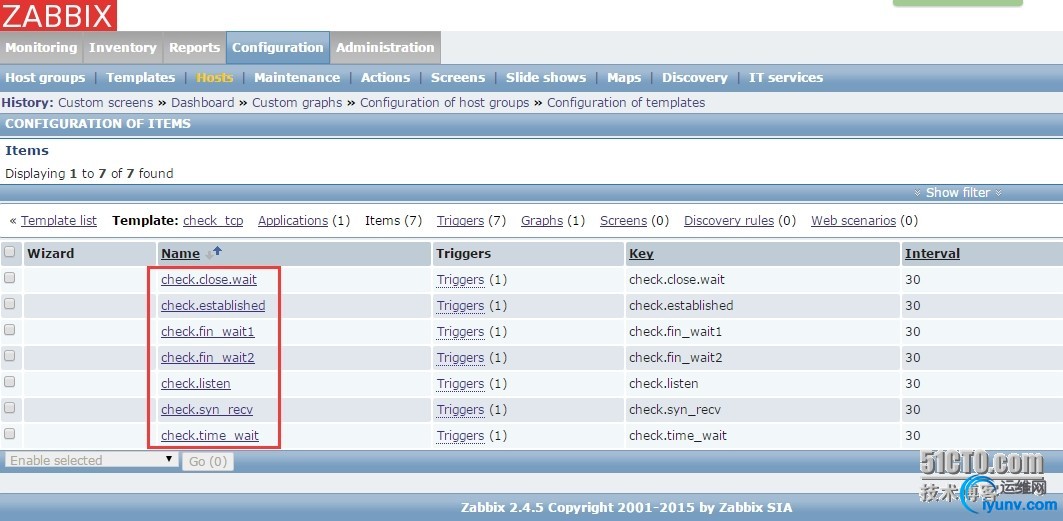The height and width of the screenshot is (521, 1063).
Task: Open the Inventory tab
Action: 123,47
